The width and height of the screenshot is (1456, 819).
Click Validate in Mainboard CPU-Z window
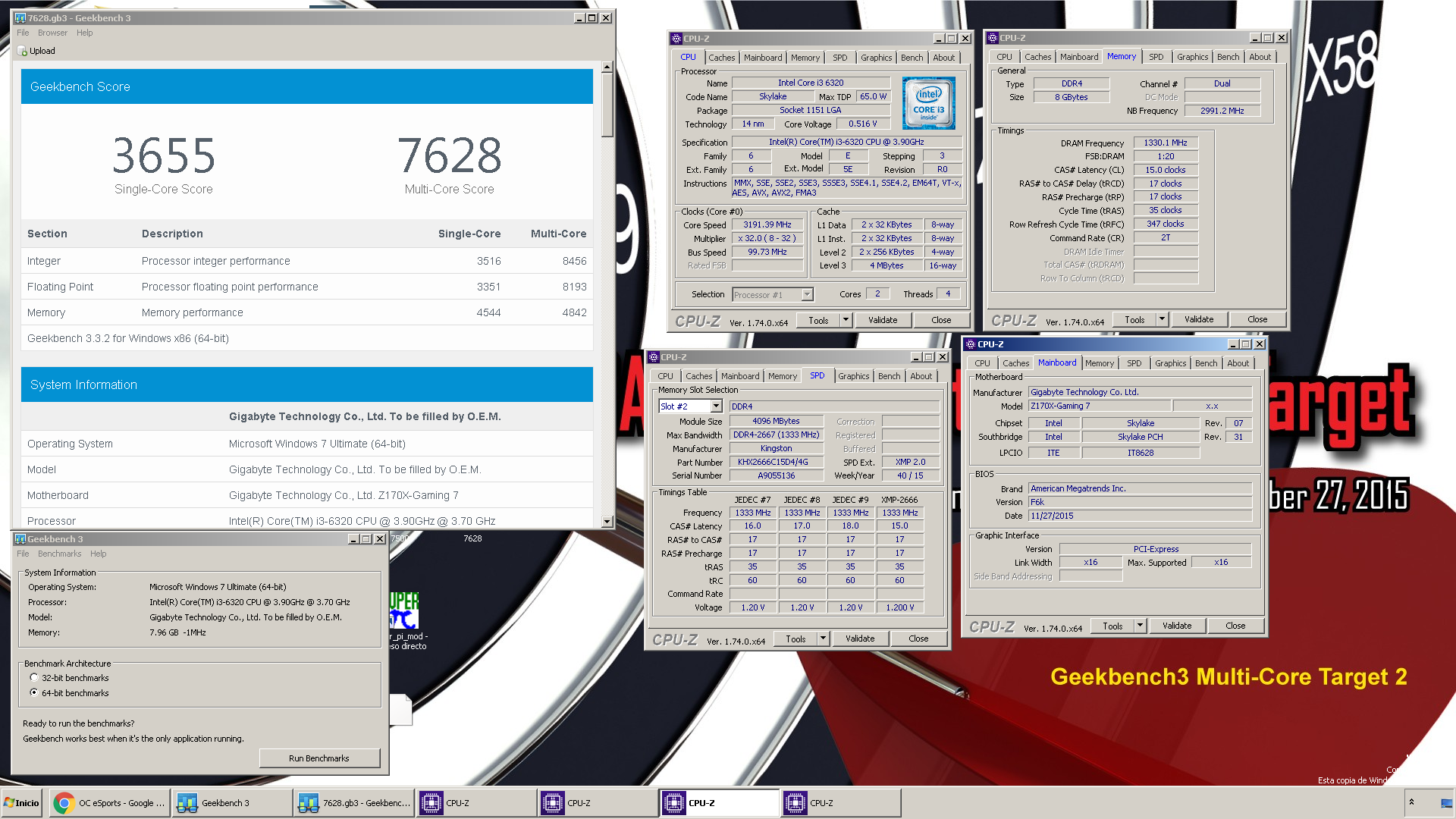pyautogui.click(x=1177, y=626)
